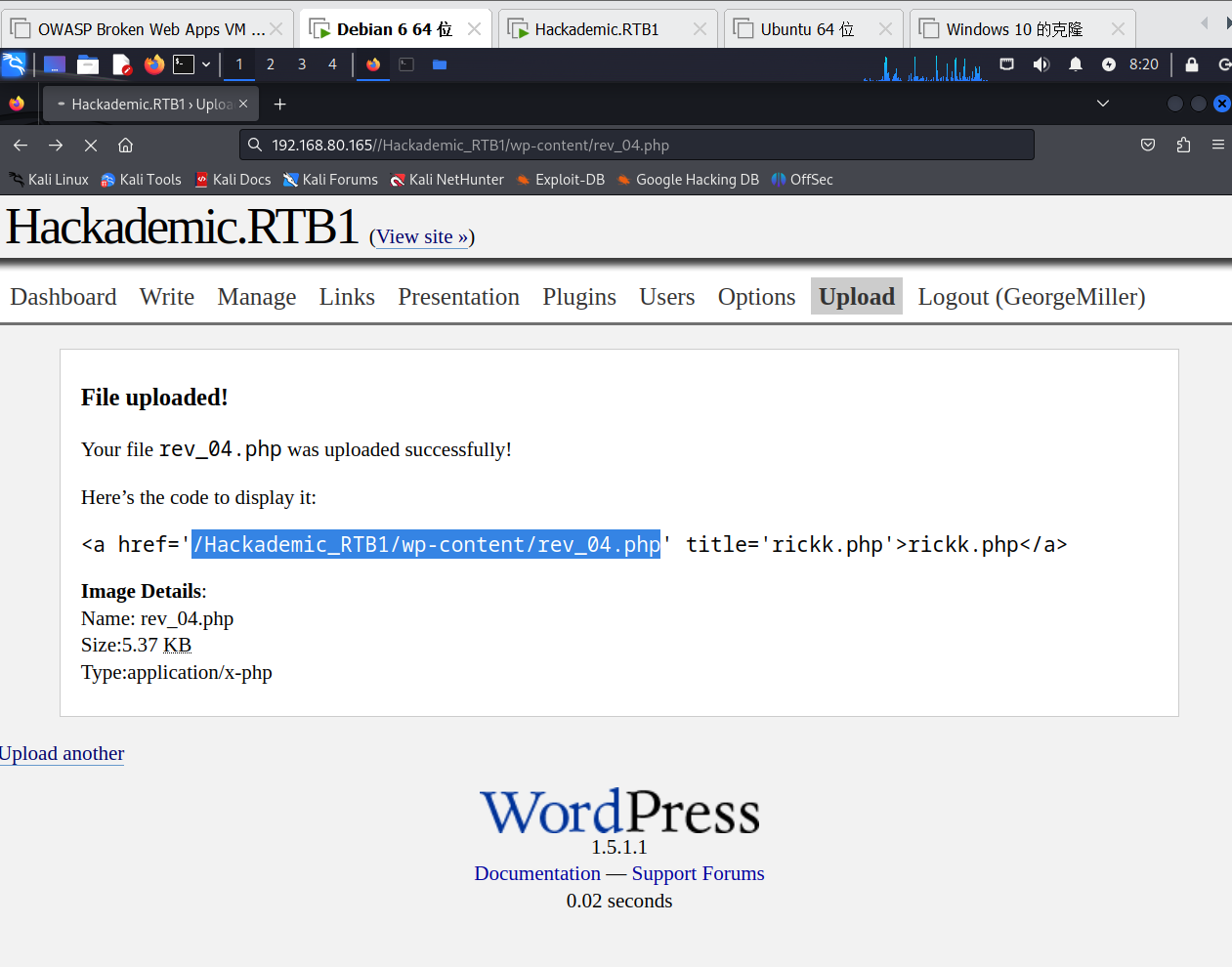
Task: Select the Debian 6 64 VM tab
Action: click(395, 29)
